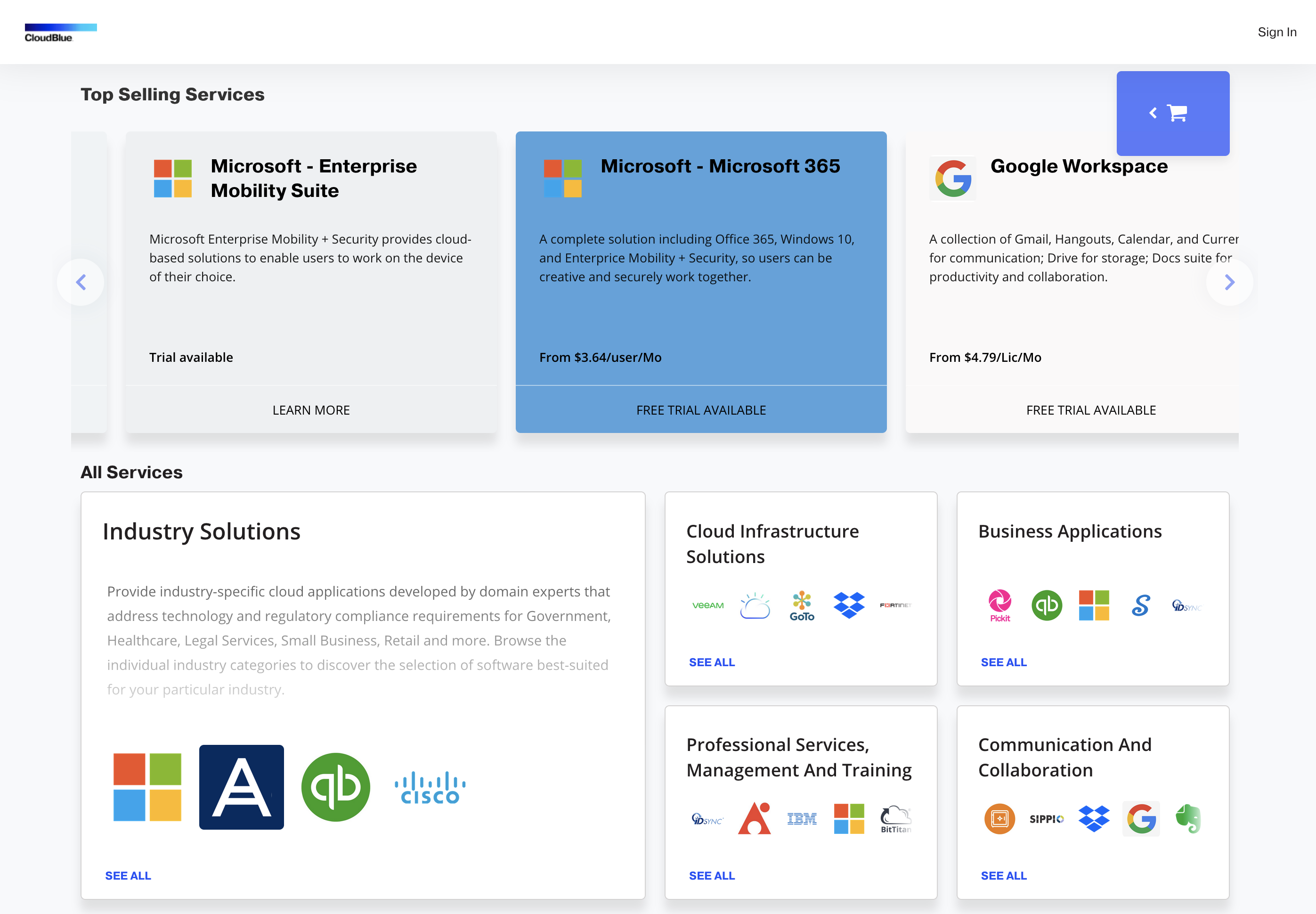Click the partially visible card left of Enterprise Mobility
The image size is (1316, 914).
(89, 282)
